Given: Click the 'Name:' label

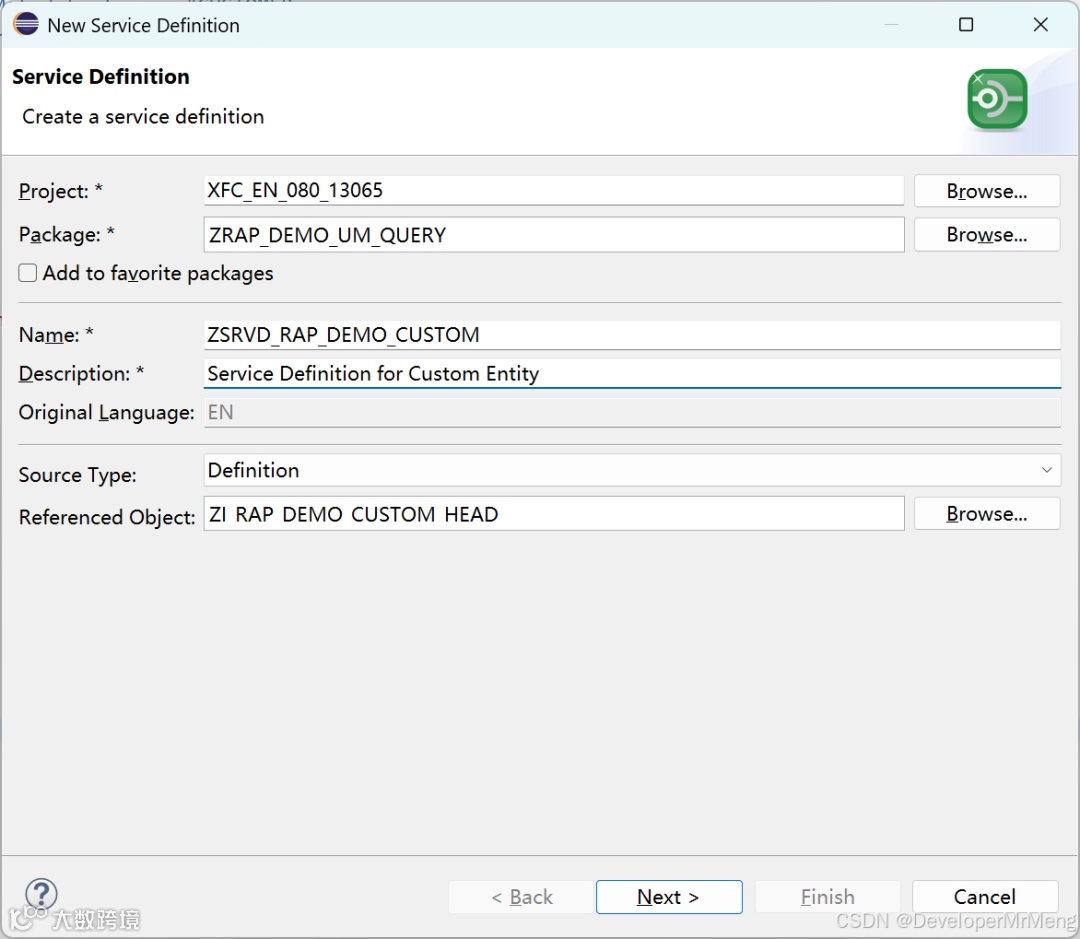Looking at the screenshot, I should [56, 335].
